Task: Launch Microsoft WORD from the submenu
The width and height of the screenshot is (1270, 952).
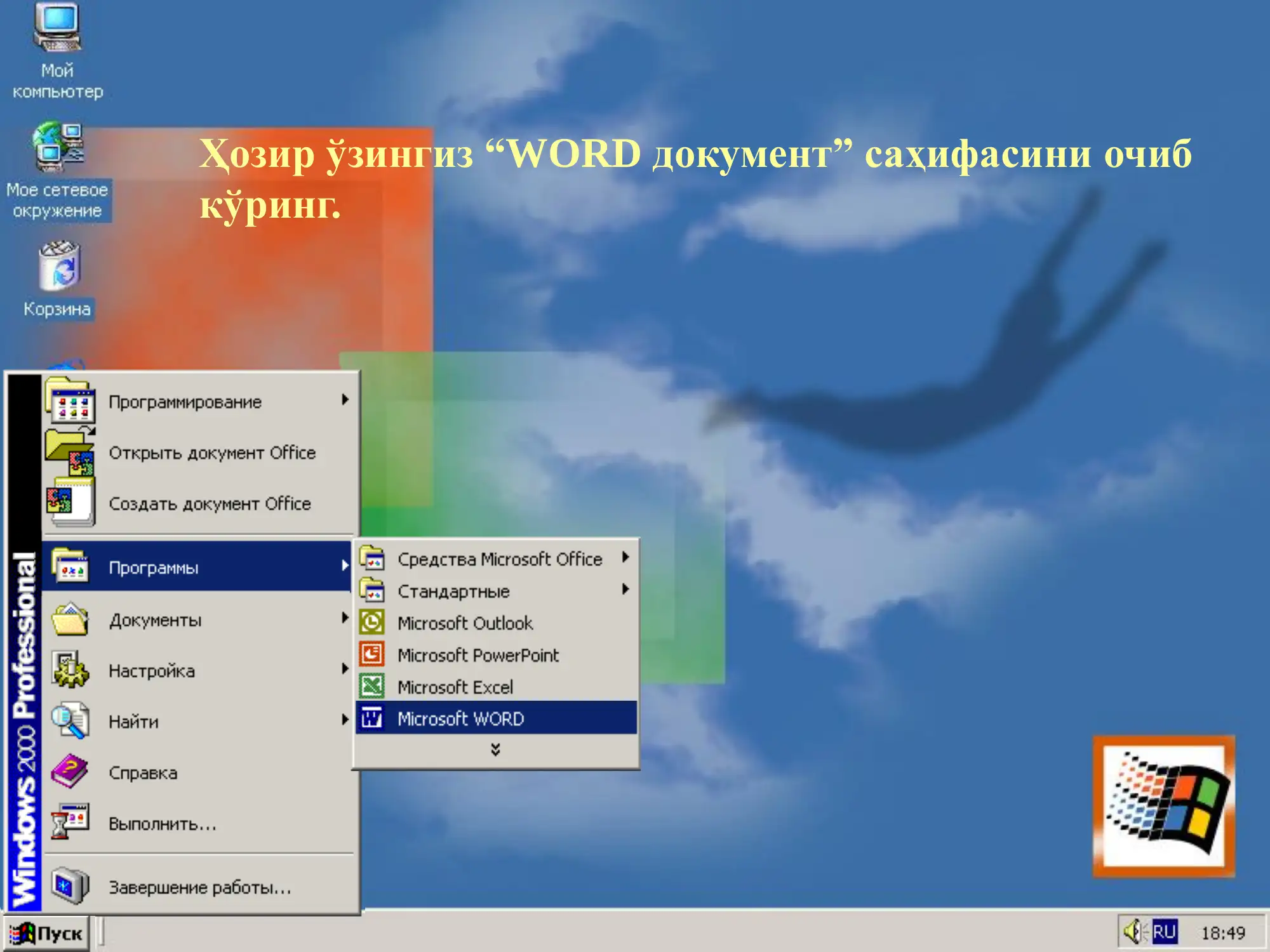Action: [497, 718]
